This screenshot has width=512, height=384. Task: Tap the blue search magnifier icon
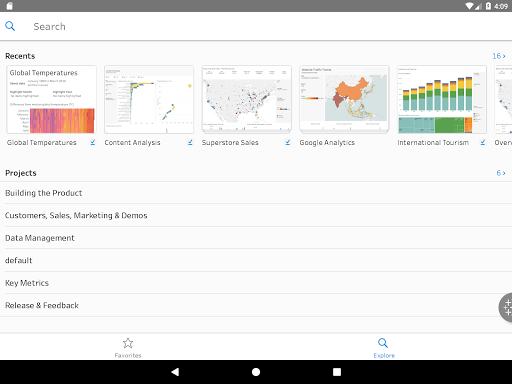point(10,26)
